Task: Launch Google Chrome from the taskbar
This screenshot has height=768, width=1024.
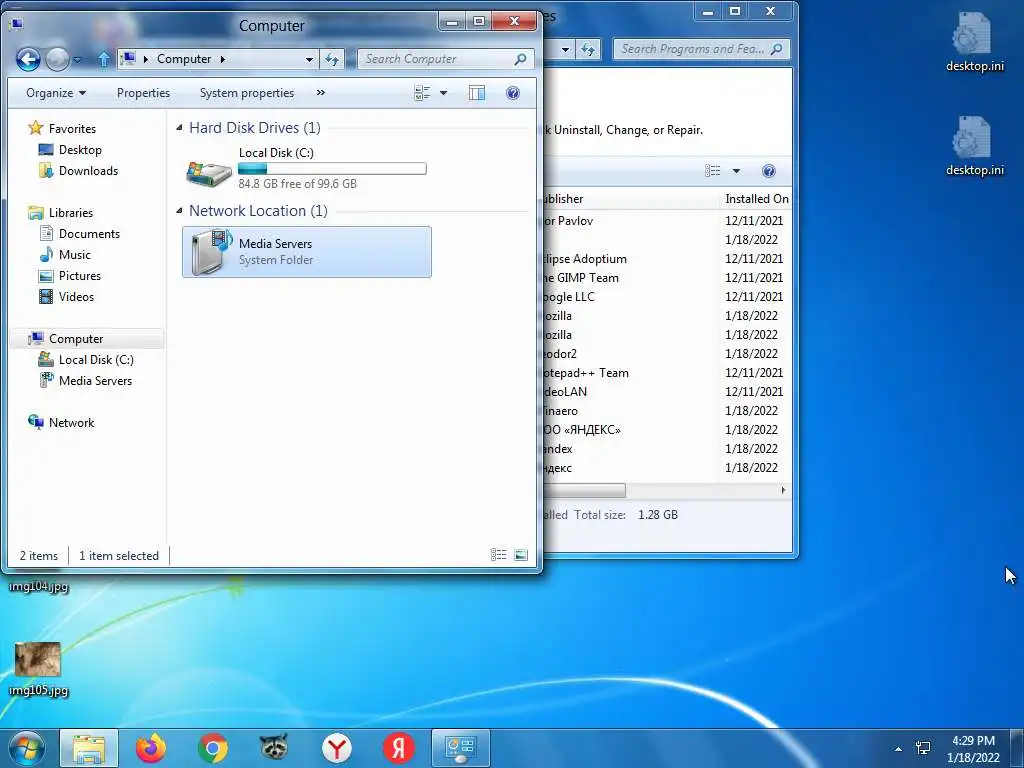Action: coord(213,748)
